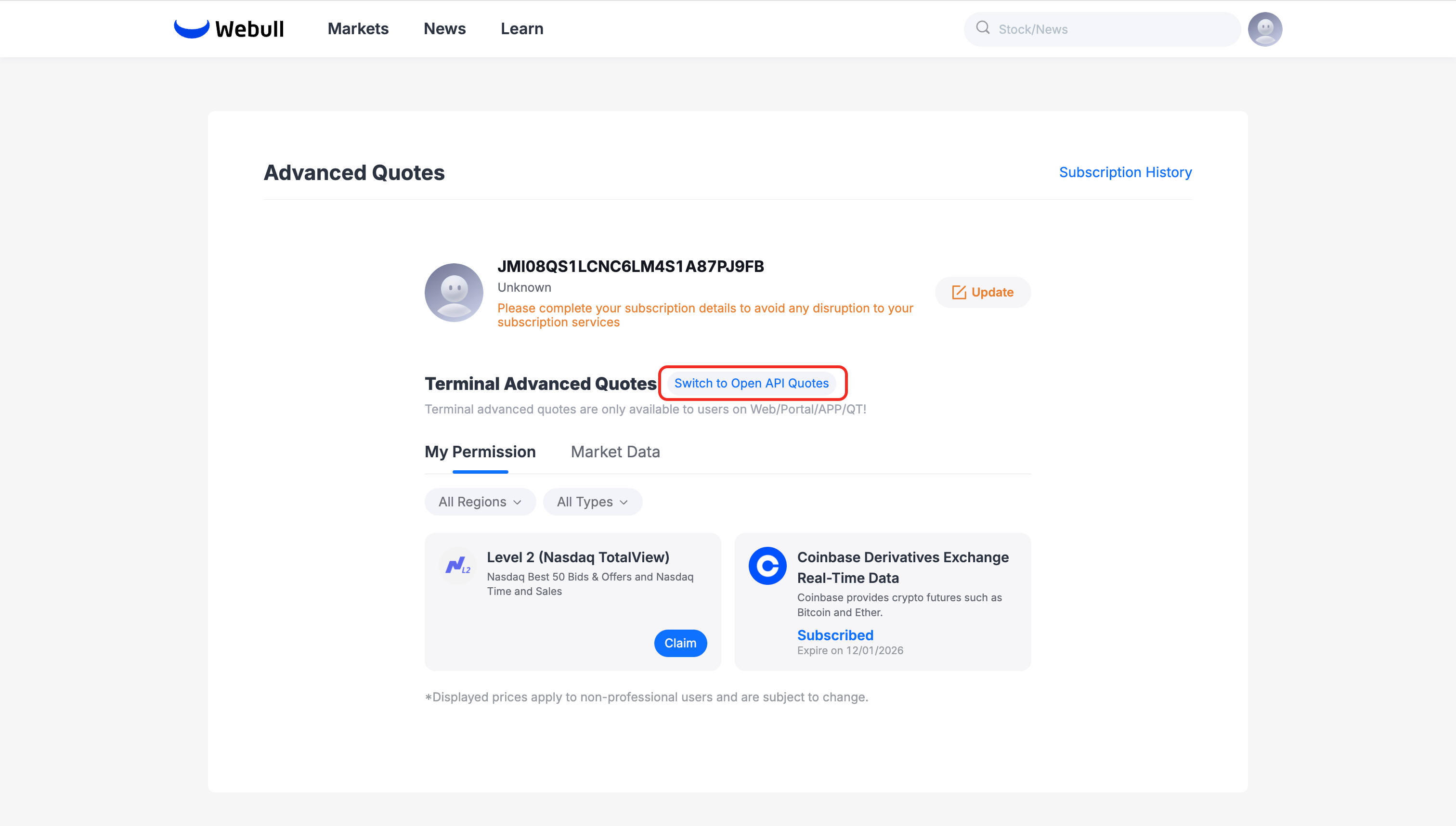Click the large profile avatar image
The height and width of the screenshot is (826, 1456).
pyautogui.click(x=454, y=292)
